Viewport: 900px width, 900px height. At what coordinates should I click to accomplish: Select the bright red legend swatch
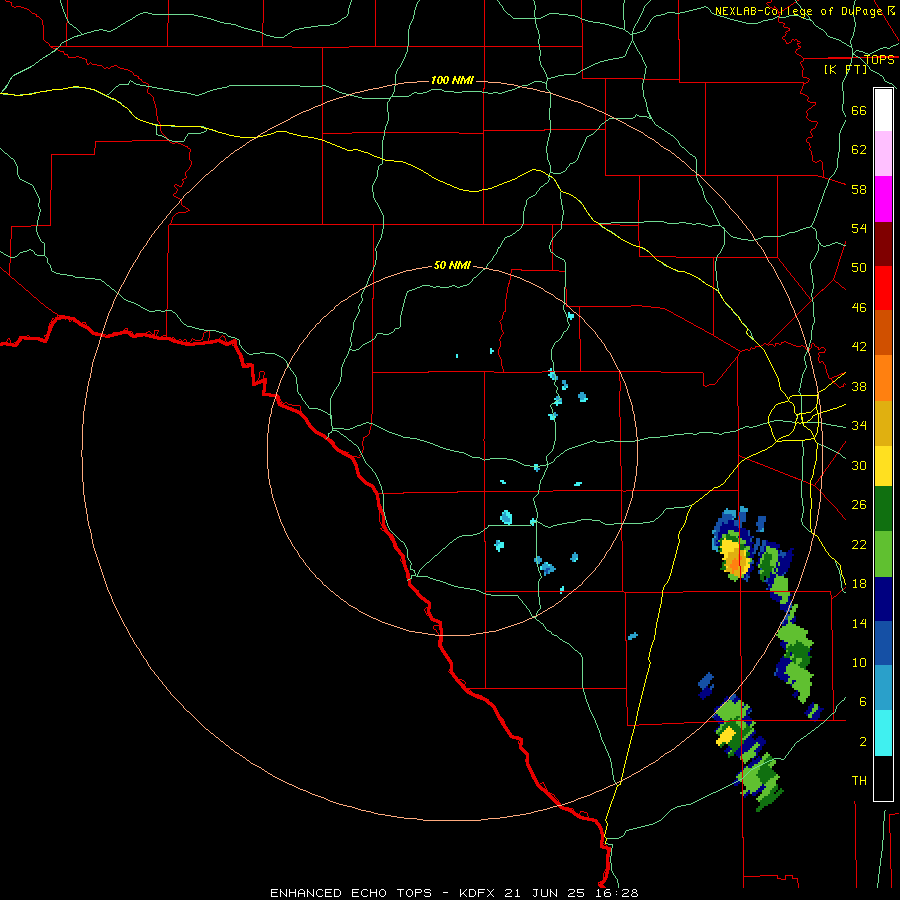tap(883, 288)
